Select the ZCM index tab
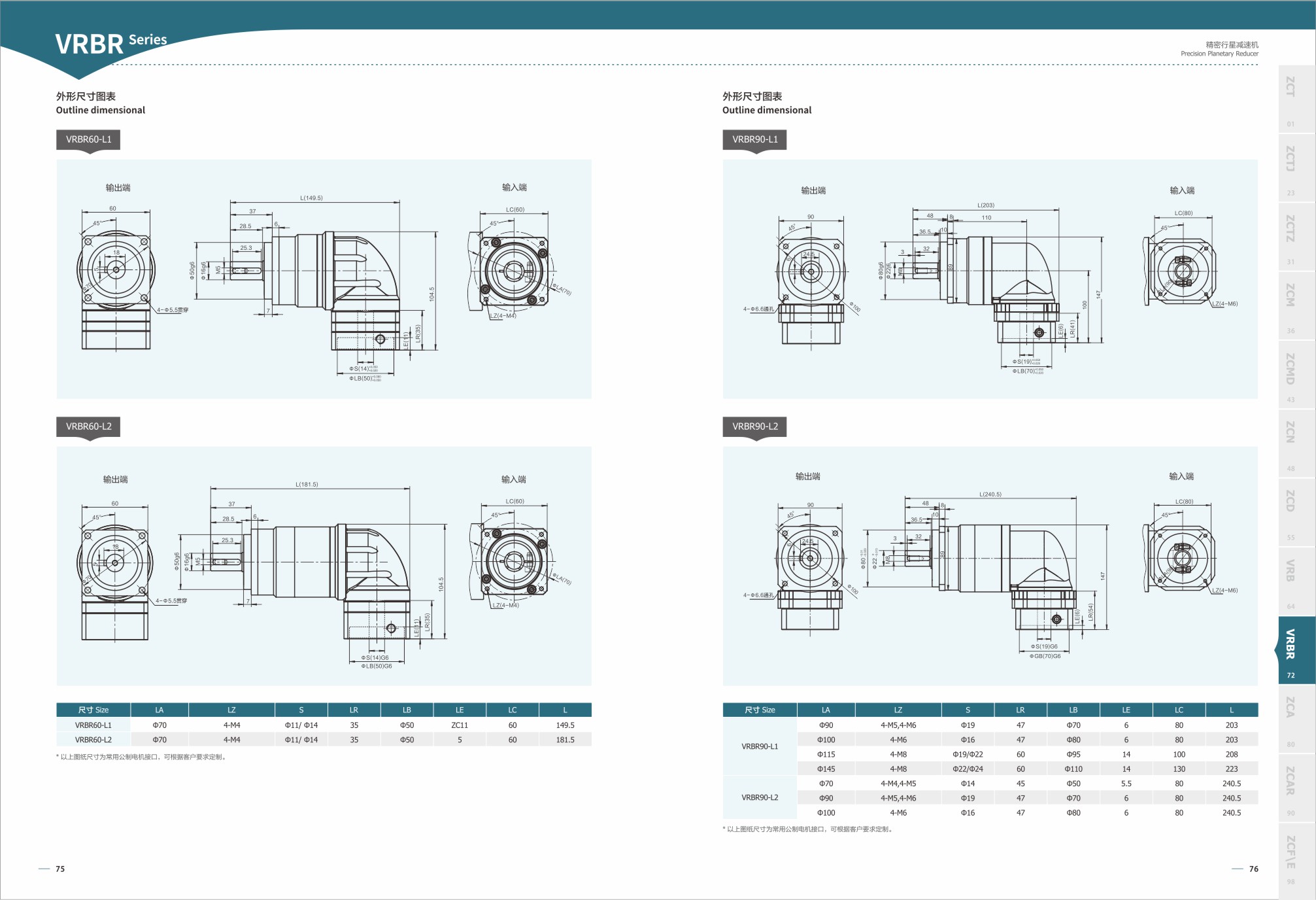 (x=1297, y=305)
